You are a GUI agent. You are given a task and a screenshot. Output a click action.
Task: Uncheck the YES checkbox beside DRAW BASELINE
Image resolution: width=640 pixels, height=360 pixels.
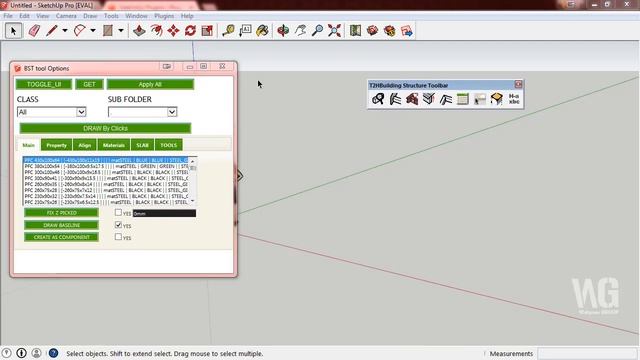click(118, 225)
